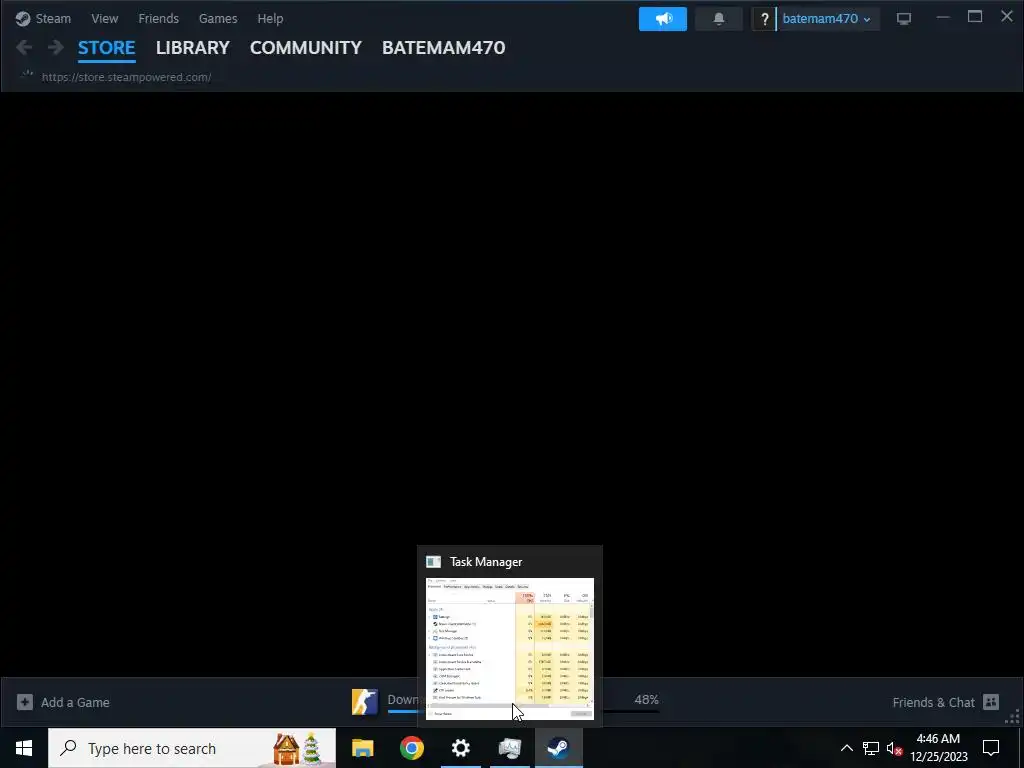Open the Help menu
Screen dimensions: 1024x768
point(270,18)
